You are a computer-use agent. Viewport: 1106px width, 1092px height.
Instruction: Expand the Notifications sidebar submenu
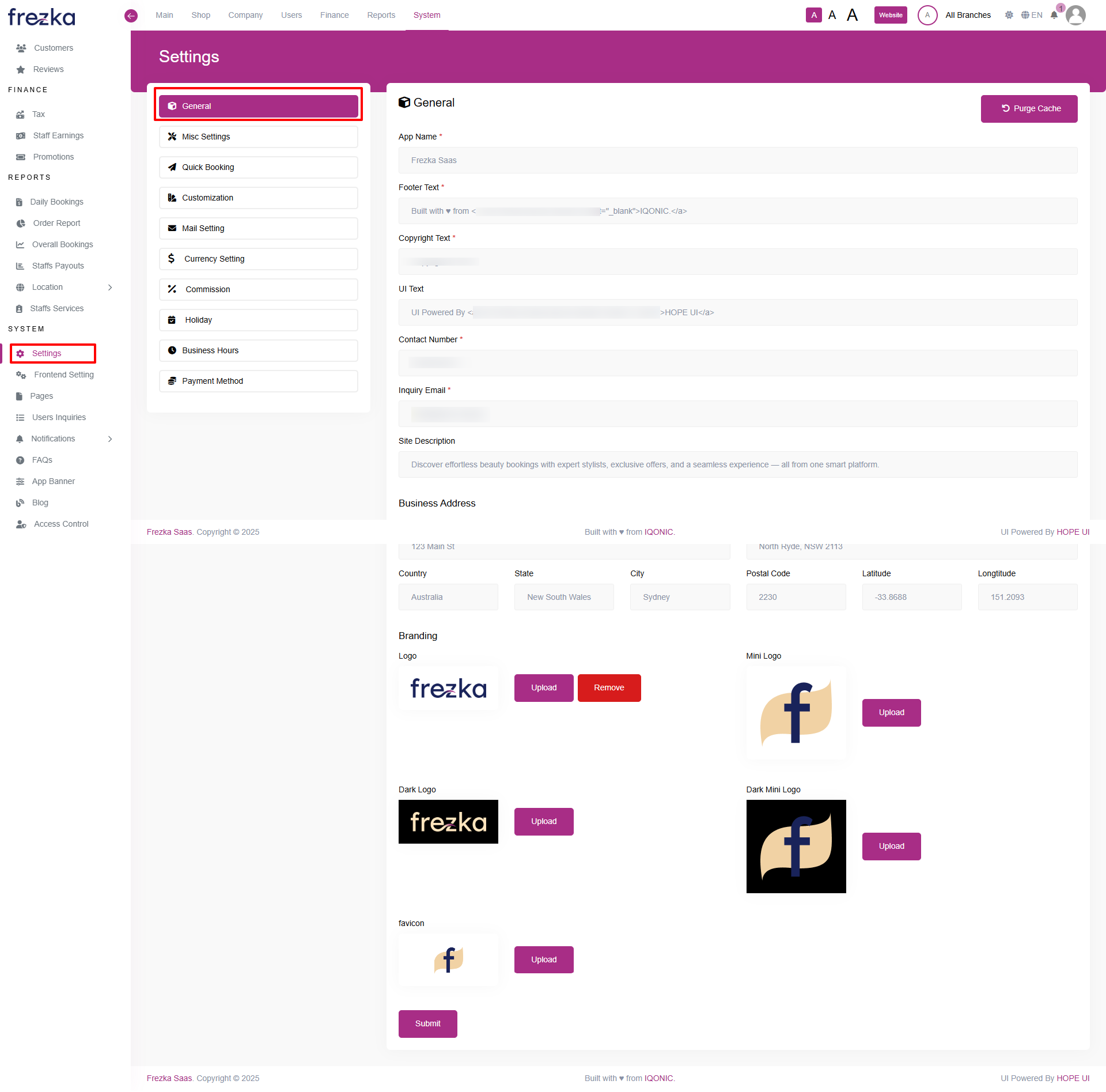click(110, 439)
